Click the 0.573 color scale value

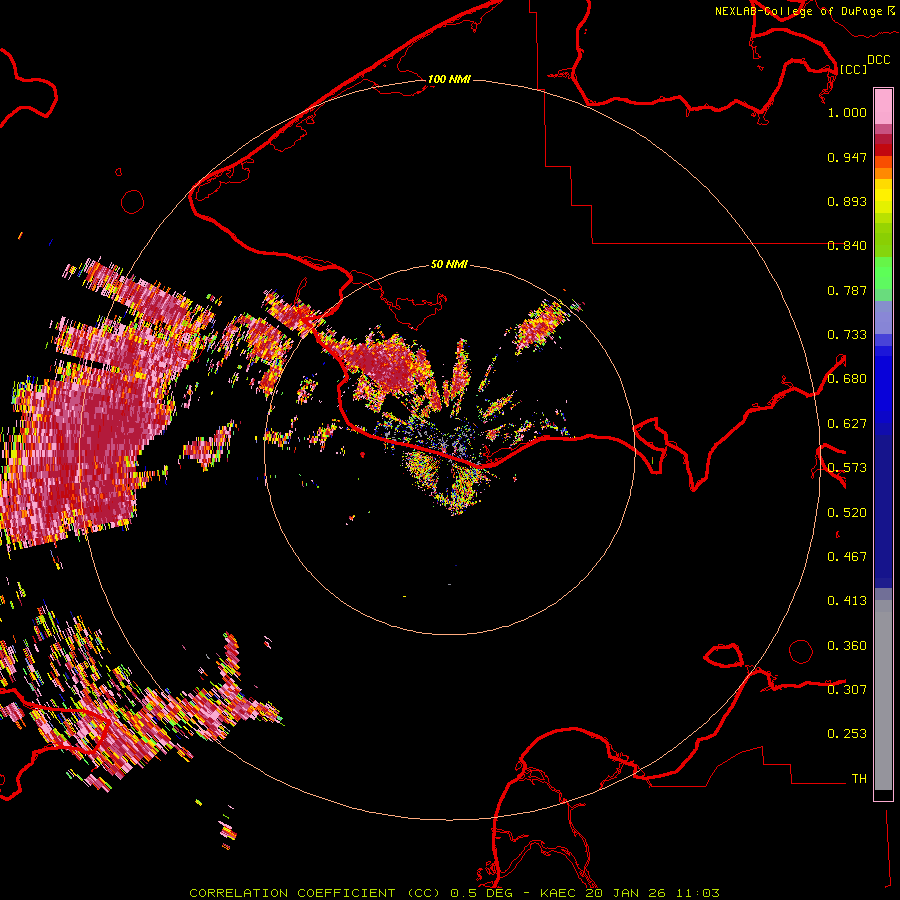(847, 468)
